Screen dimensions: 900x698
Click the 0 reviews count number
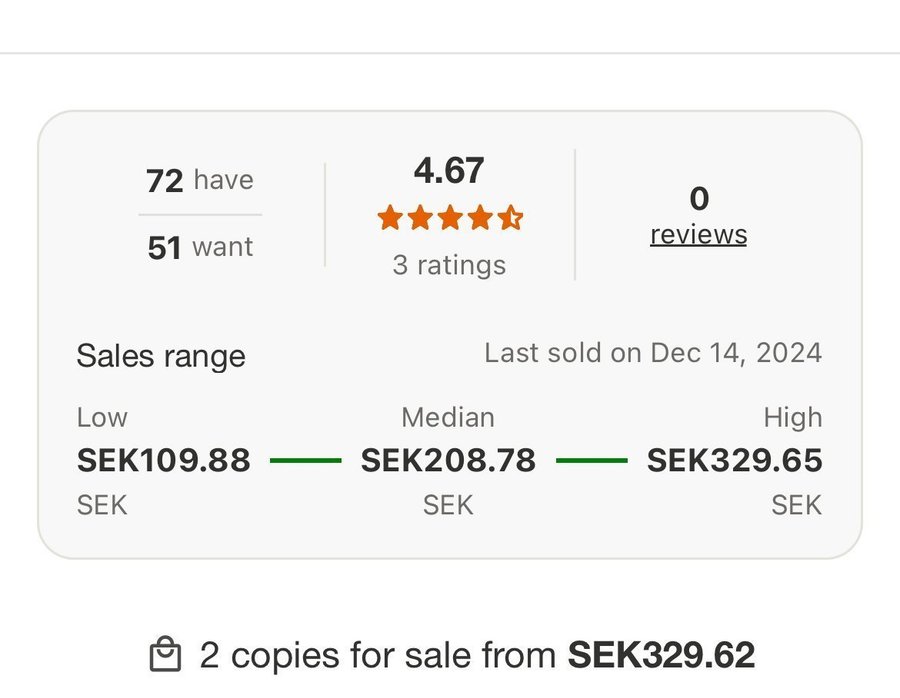click(x=699, y=199)
